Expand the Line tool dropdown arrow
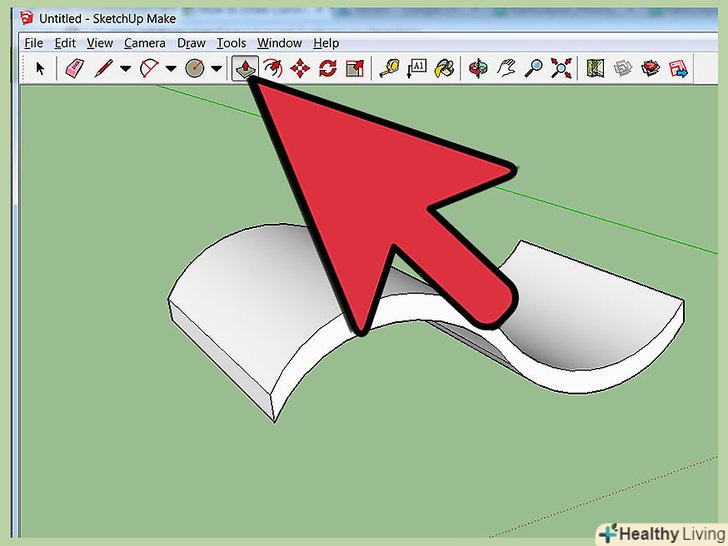The width and height of the screenshot is (728, 546). (x=125, y=69)
